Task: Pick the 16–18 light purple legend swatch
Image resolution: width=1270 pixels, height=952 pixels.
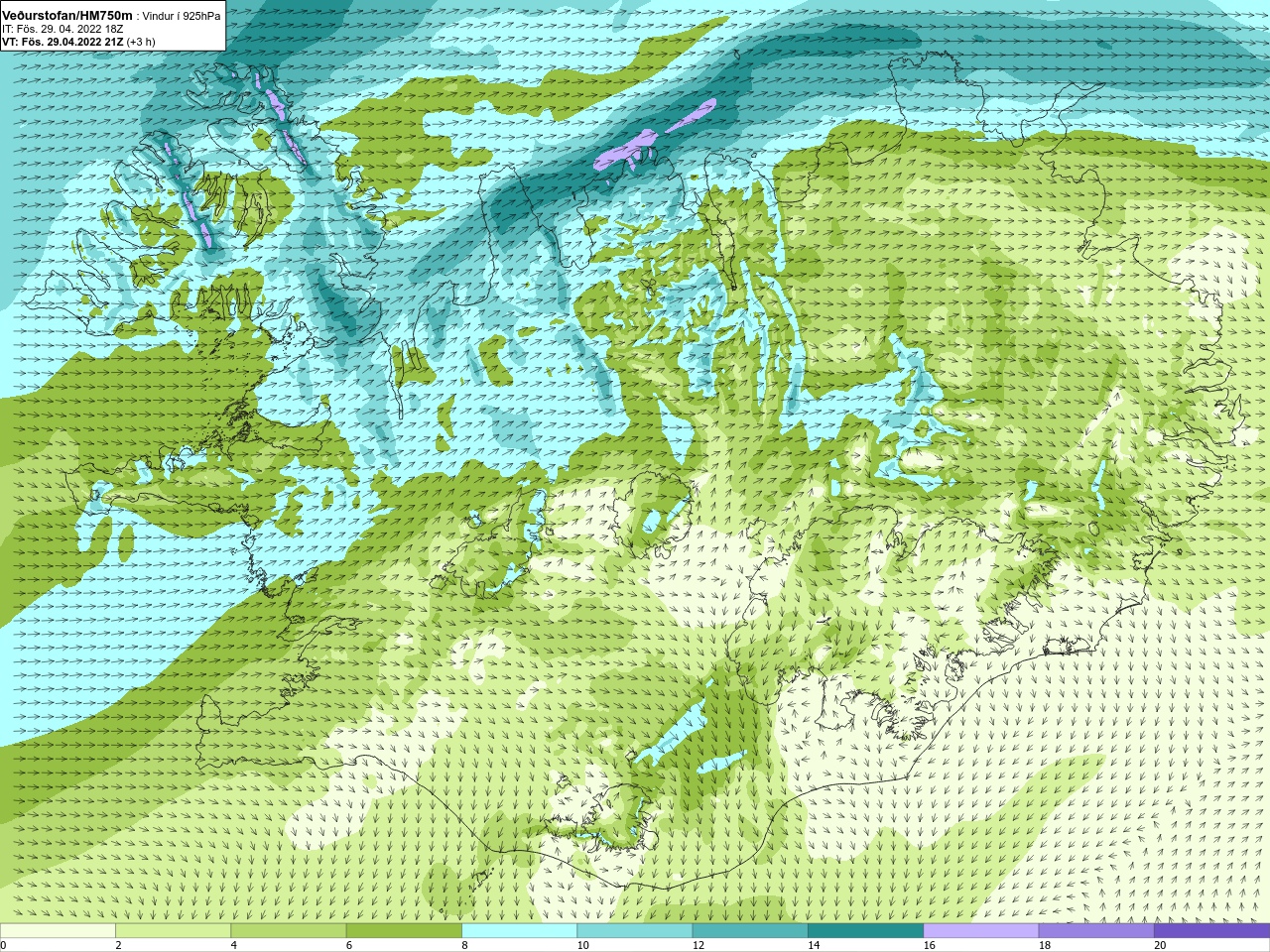Action: pyautogui.click(x=981, y=930)
